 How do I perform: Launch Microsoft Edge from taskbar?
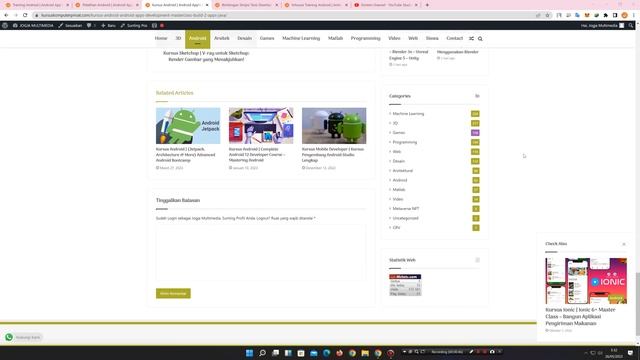pyautogui.click(x=327, y=353)
